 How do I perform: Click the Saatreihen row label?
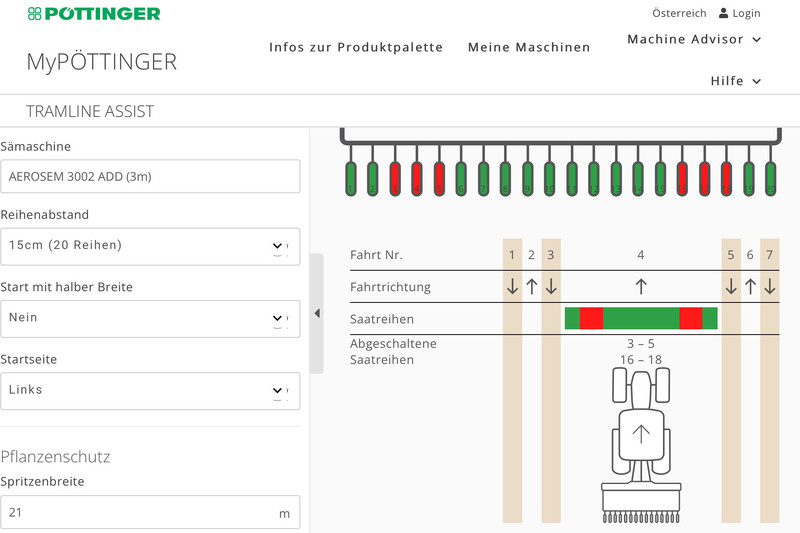click(382, 319)
